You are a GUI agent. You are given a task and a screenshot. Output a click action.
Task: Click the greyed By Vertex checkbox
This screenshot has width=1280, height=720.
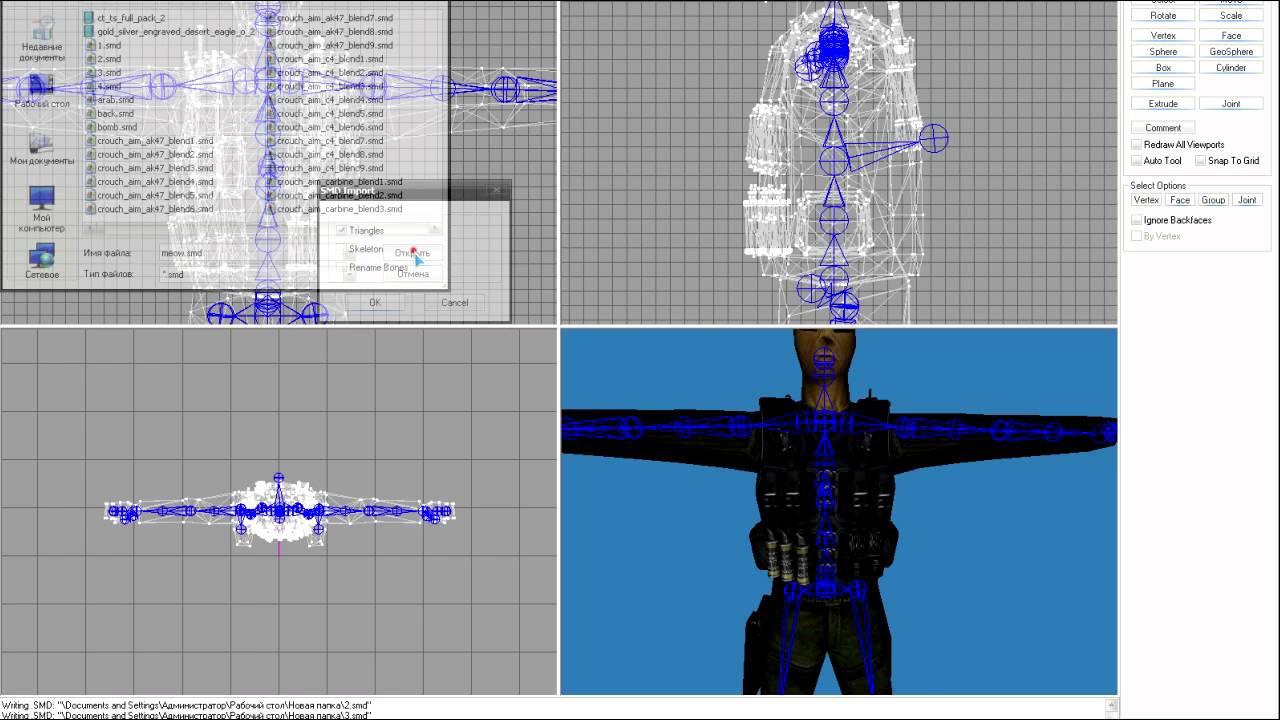(x=1136, y=236)
